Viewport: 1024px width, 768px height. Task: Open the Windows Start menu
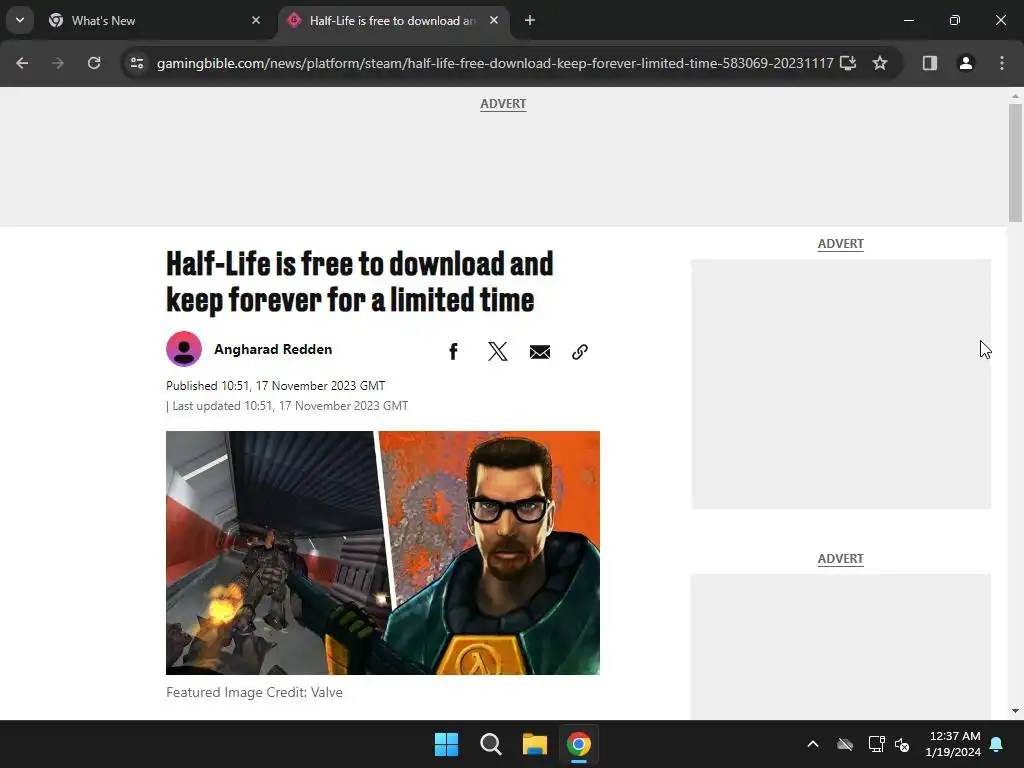[x=447, y=744]
